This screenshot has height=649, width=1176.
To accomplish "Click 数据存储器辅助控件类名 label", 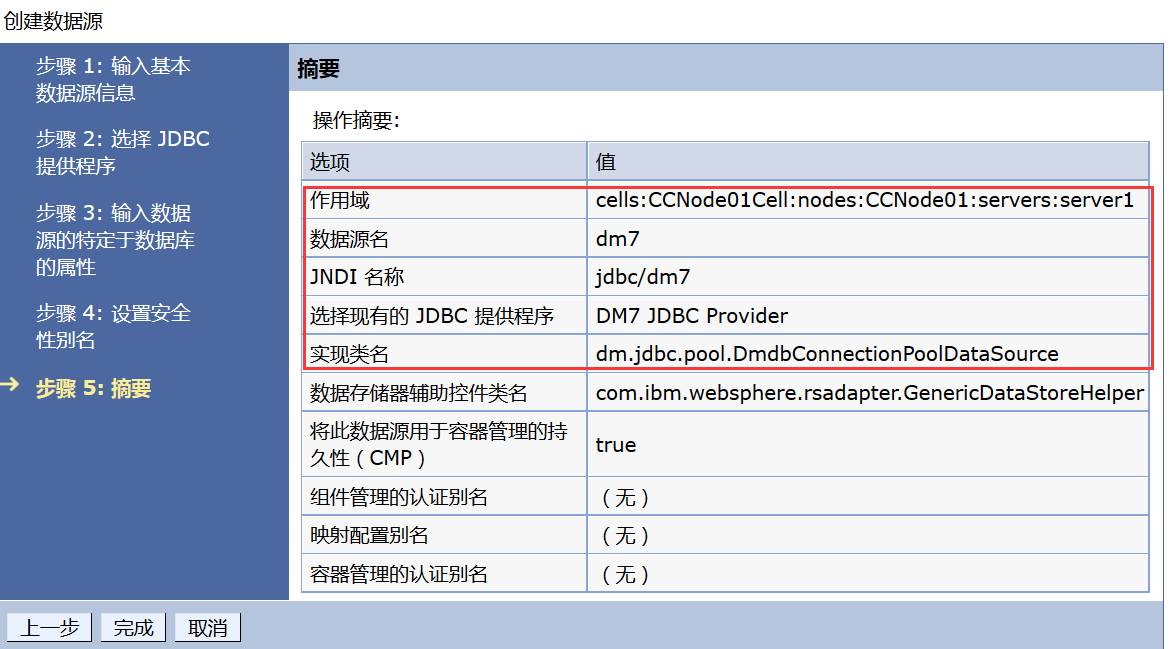I will click(x=418, y=393).
